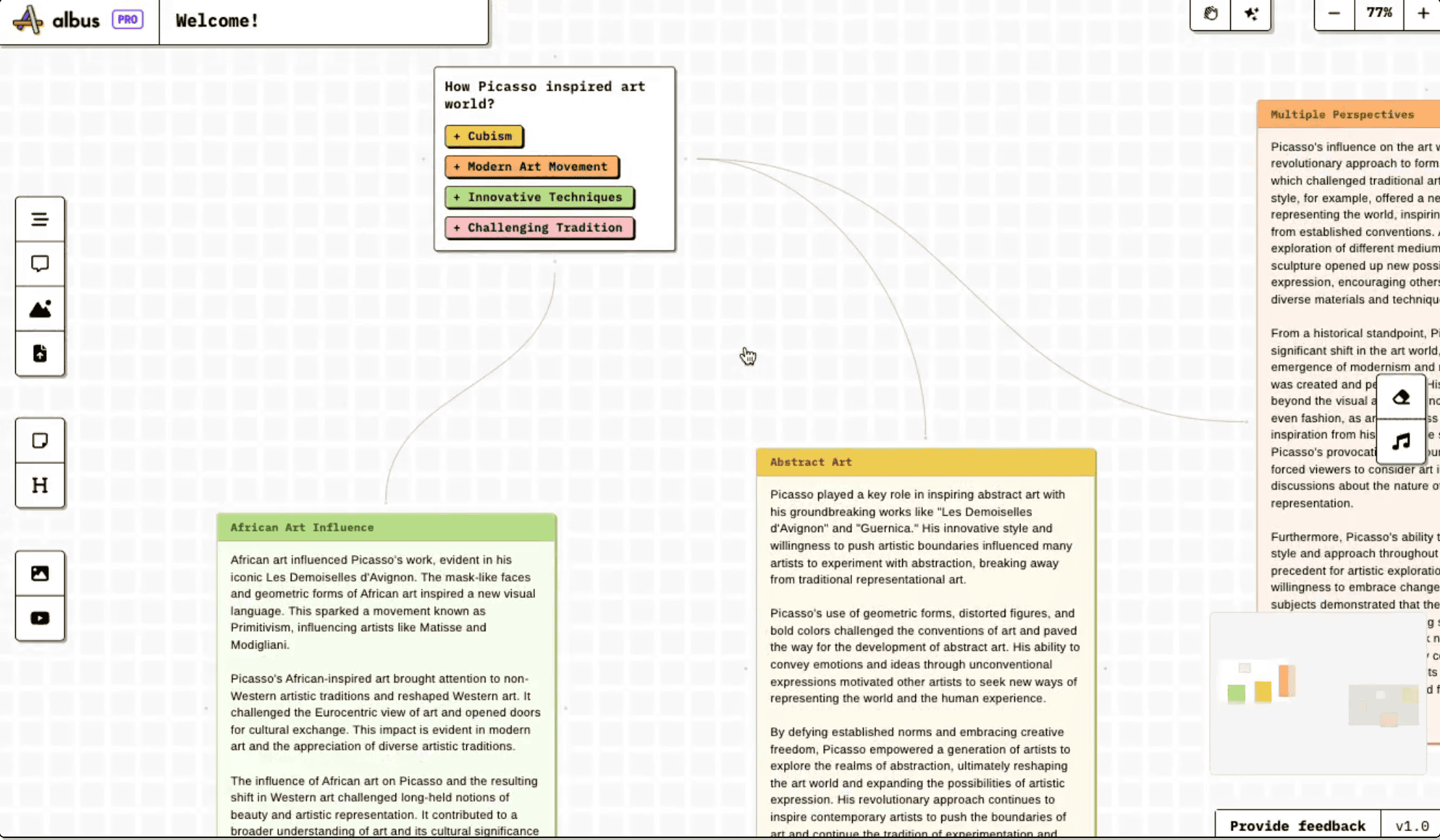
Task: Click the 'How Picasso inspired art world?' question
Action: tap(545, 95)
